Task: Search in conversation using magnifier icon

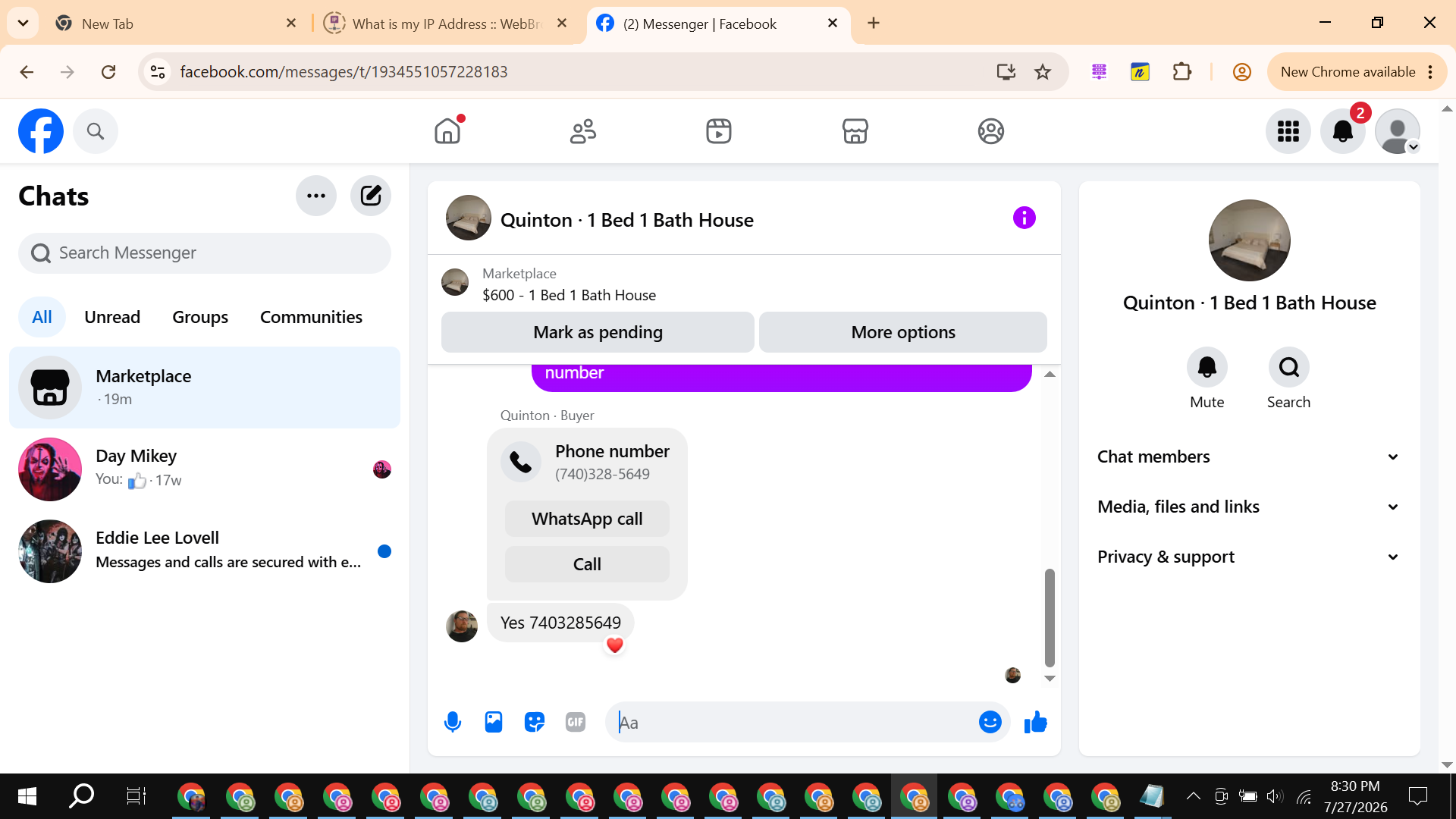Action: [1289, 367]
